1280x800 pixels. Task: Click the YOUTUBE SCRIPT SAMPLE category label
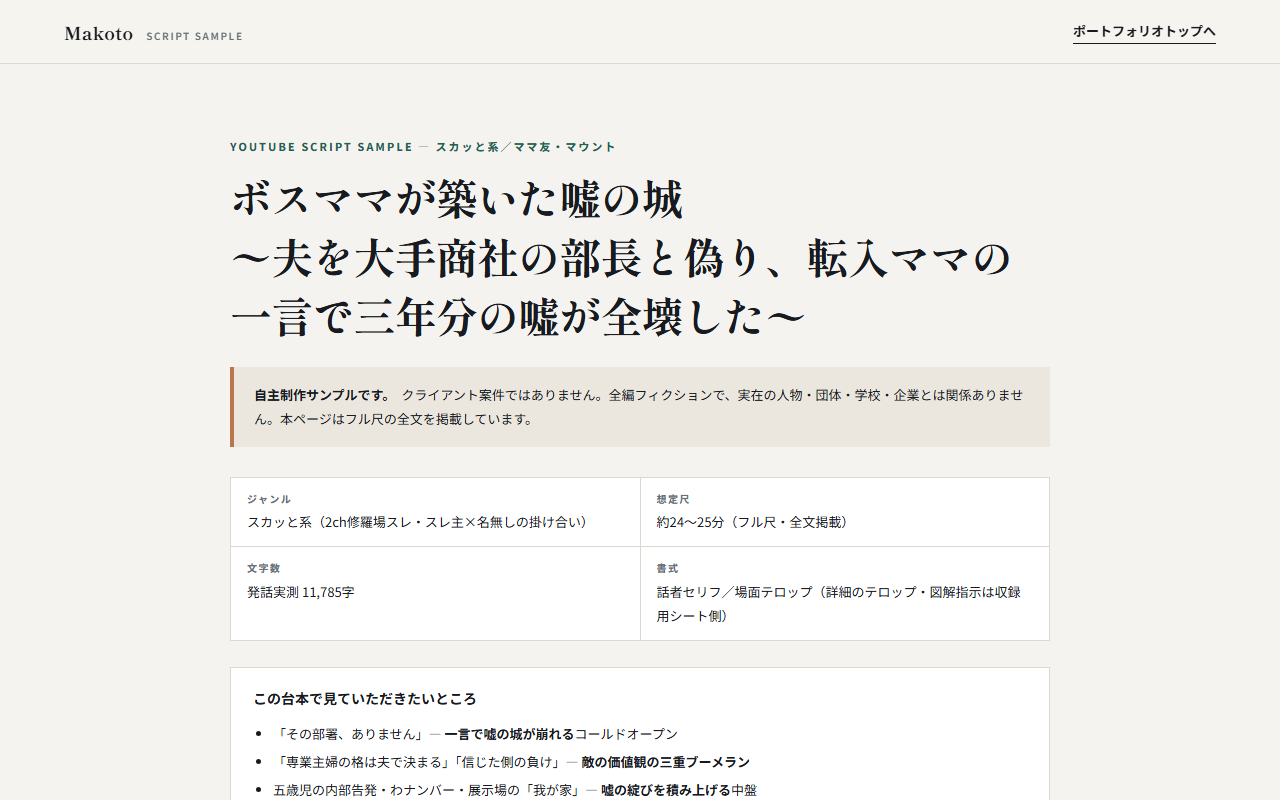321,147
